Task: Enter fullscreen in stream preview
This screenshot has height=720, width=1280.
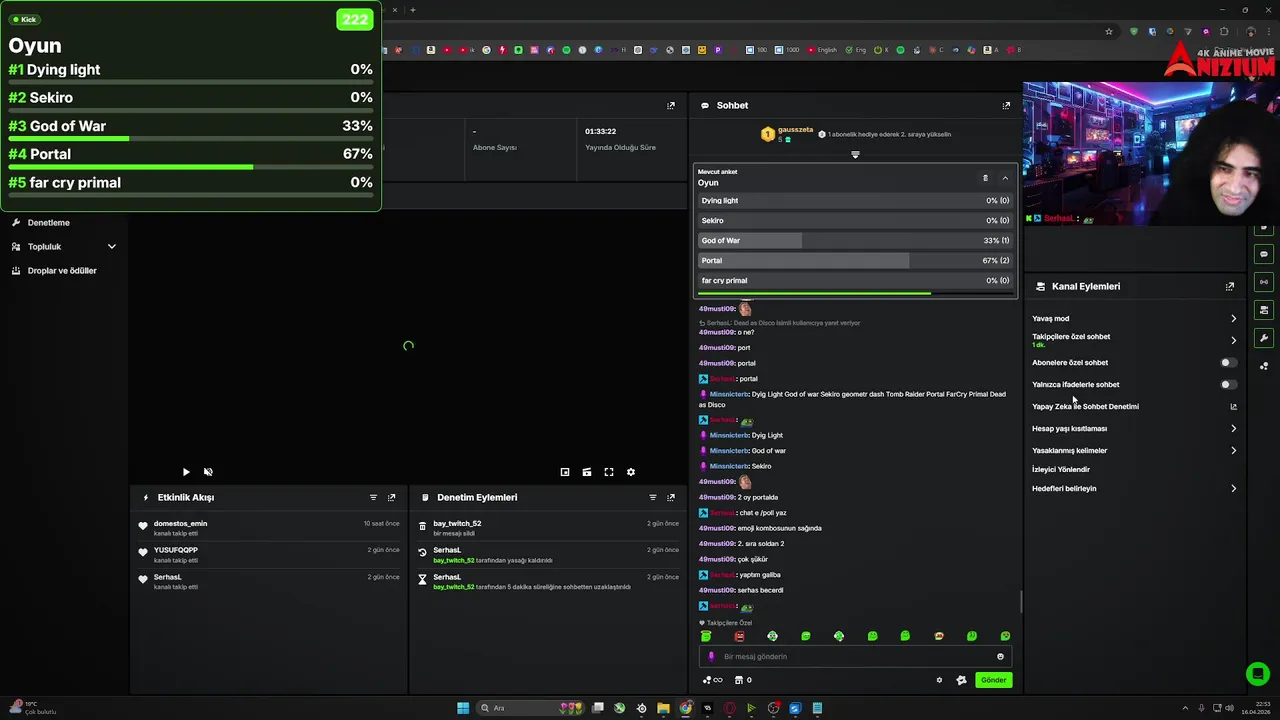Action: 609,472
